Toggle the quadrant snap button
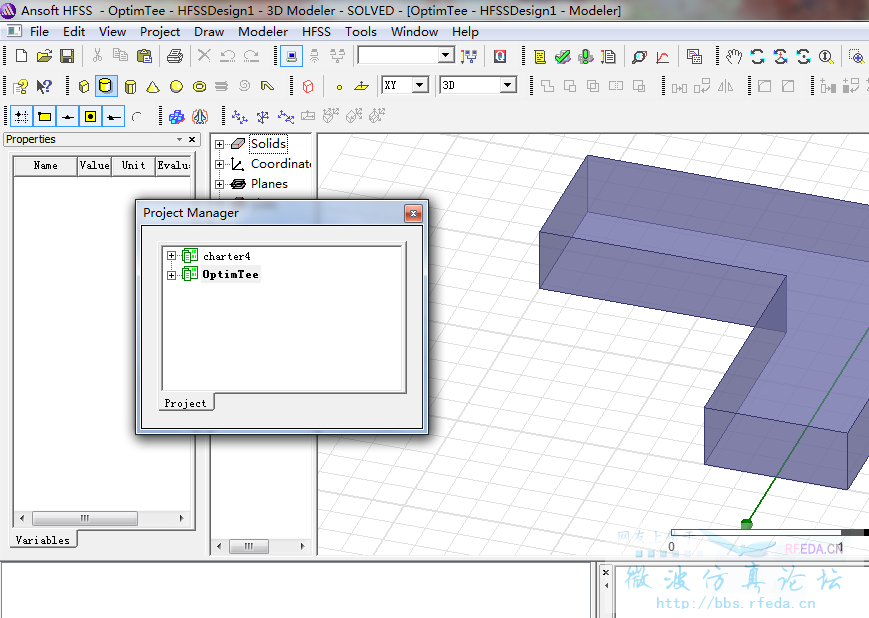869x618 pixels. tap(114, 116)
